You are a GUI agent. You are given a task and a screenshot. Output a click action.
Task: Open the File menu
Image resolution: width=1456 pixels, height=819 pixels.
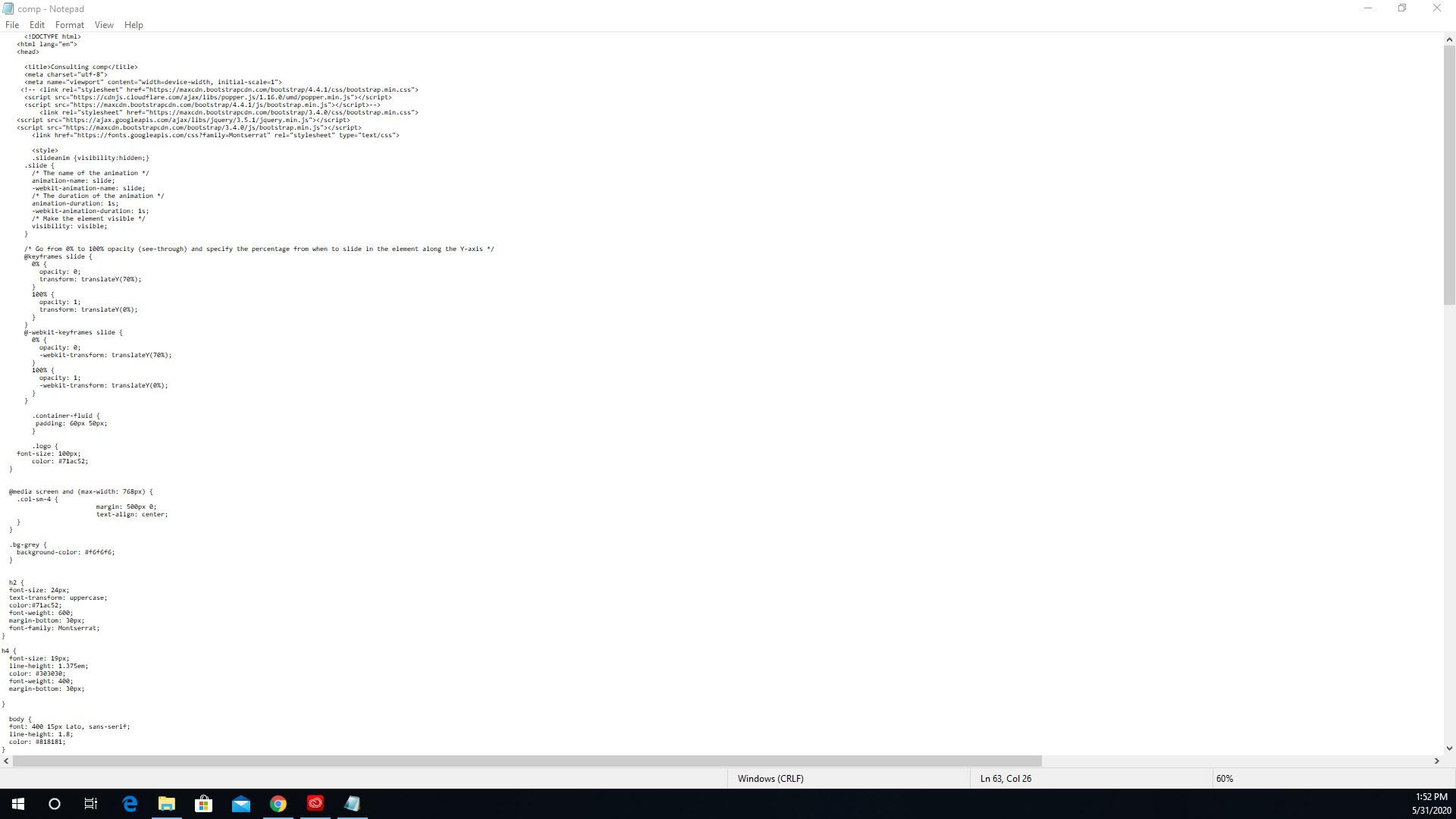tap(12, 25)
